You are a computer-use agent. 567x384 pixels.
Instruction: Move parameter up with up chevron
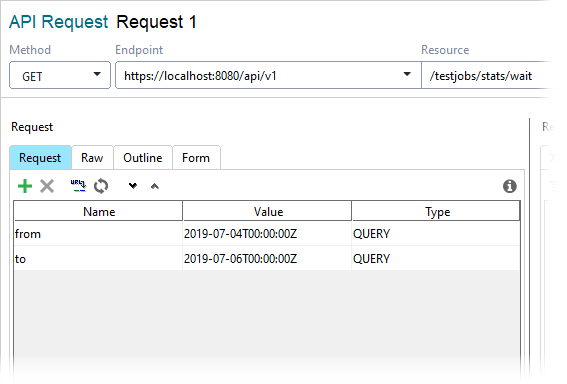coord(155,186)
